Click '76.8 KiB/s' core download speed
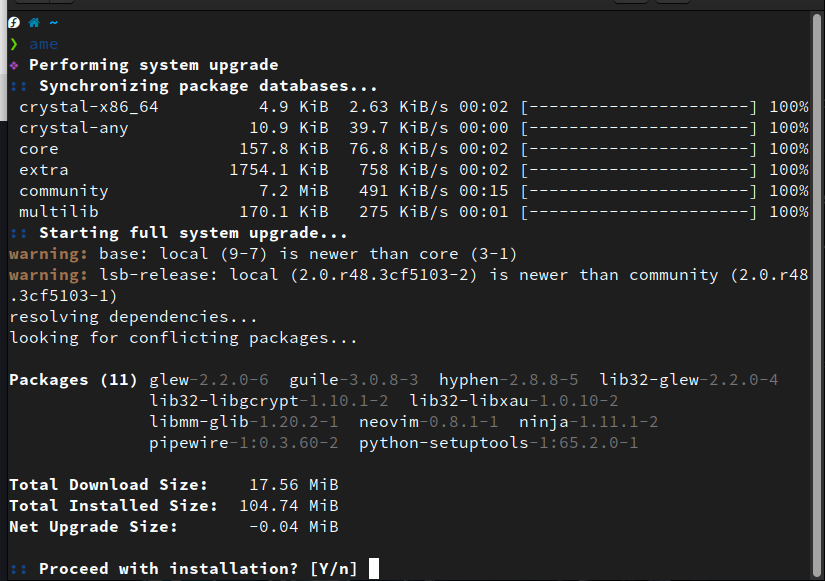The width and height of the screenshot is (825, 581). (398, 149)
